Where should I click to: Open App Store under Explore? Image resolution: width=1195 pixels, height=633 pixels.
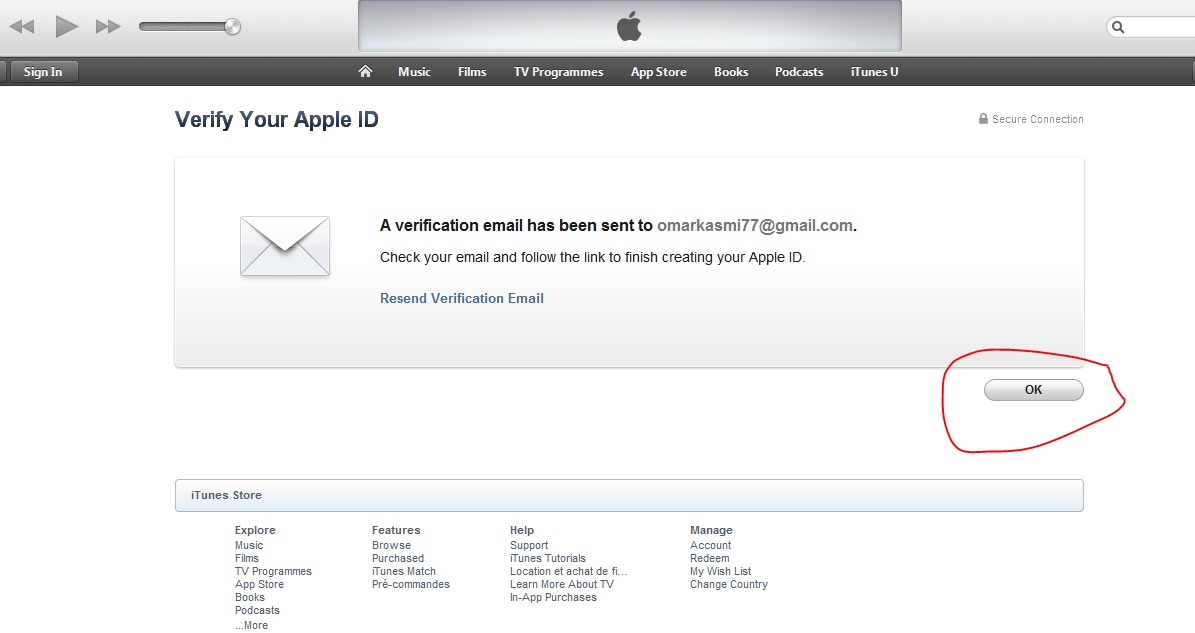[259, 584]
